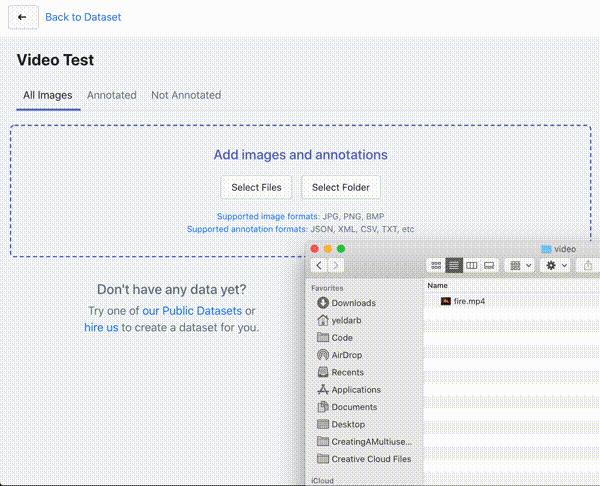Click the Add images and annotations heading
600x486 pixels.
pos(300,155)
